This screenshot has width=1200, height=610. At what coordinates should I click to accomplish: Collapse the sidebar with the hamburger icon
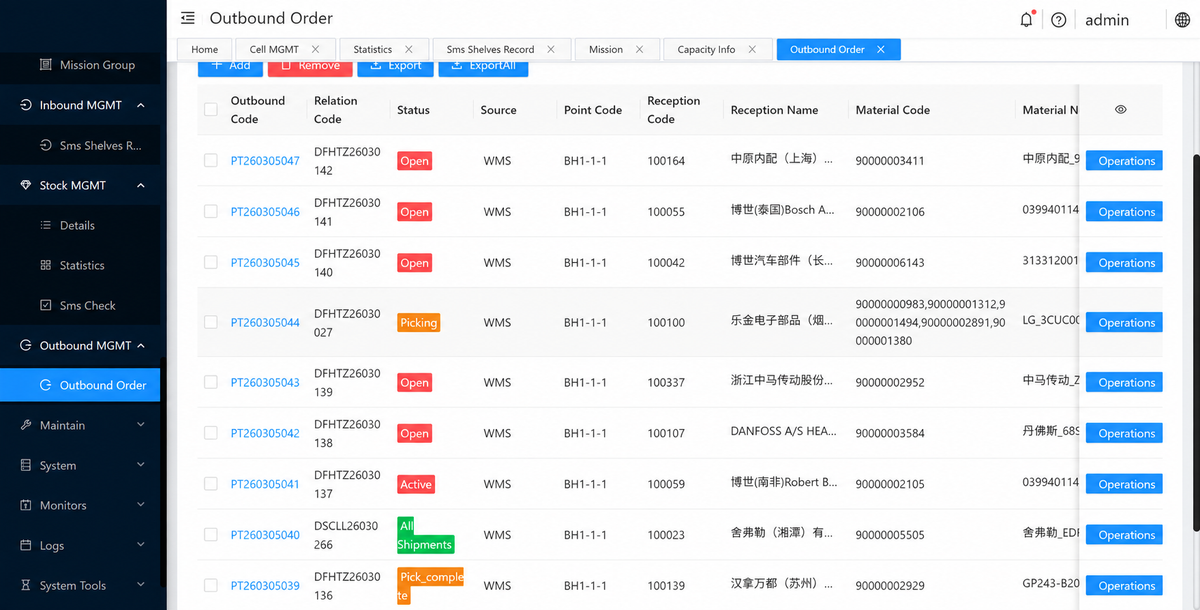click(188, 19)
